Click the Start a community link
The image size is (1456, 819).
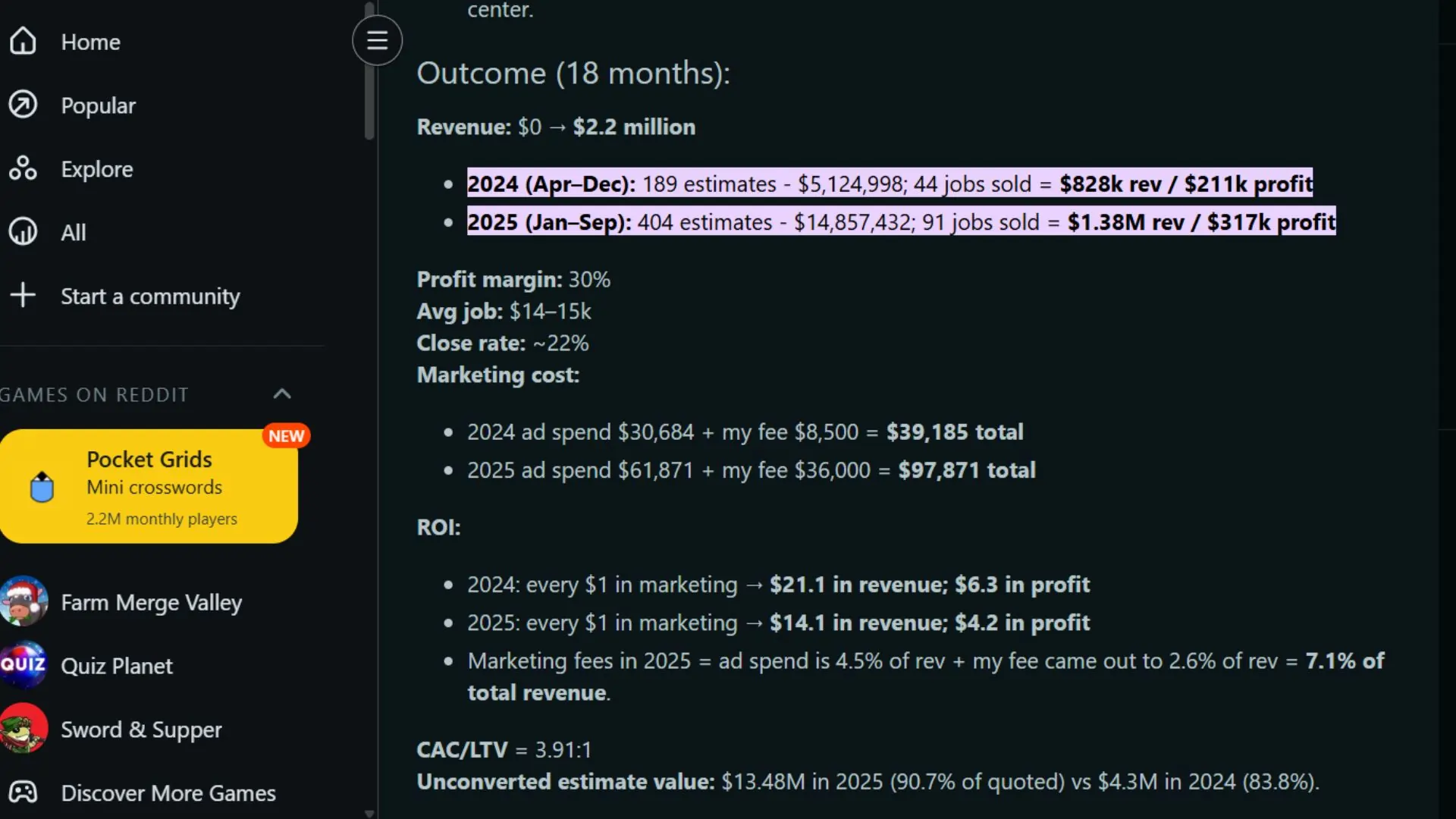(149, 296)
